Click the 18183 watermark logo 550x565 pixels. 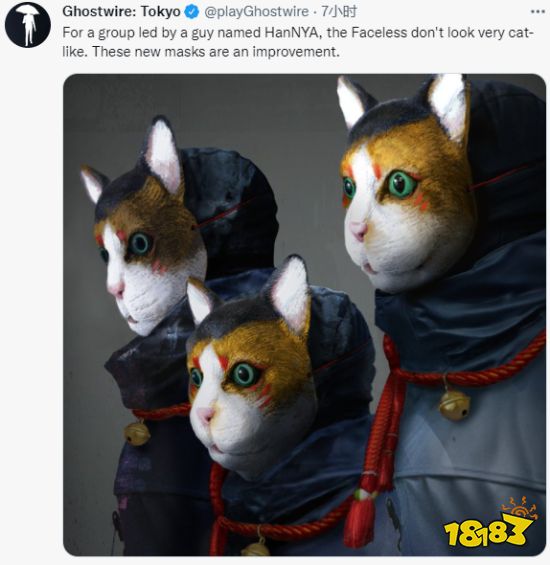coord(488,532)
